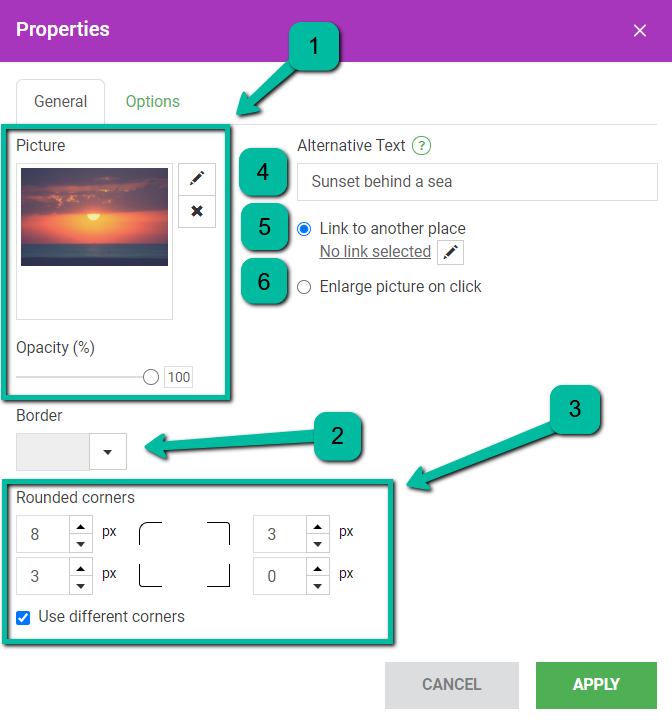
Task: Decrease the top-right corner radius
Action: point(318,544)
